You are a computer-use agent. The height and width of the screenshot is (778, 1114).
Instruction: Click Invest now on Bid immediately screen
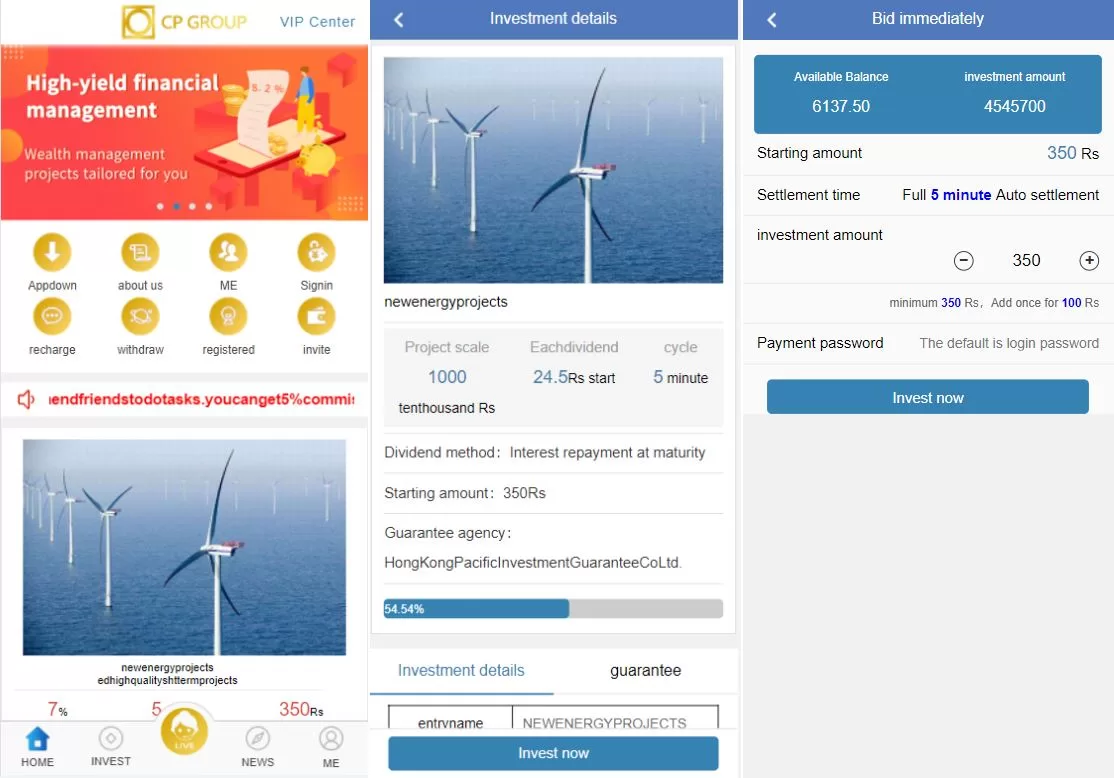pyautogui.click(x=927, y=397)
